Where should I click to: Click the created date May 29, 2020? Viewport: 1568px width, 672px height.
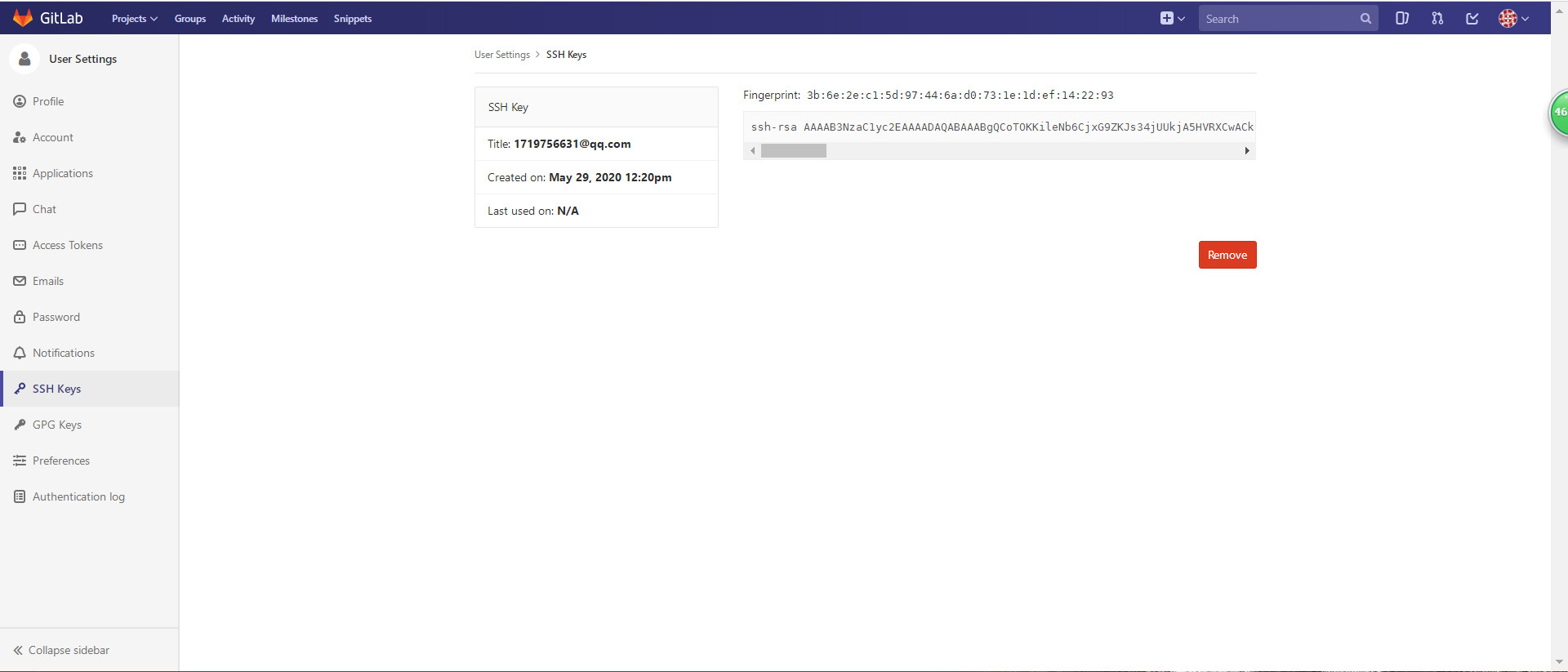(610, 177)
